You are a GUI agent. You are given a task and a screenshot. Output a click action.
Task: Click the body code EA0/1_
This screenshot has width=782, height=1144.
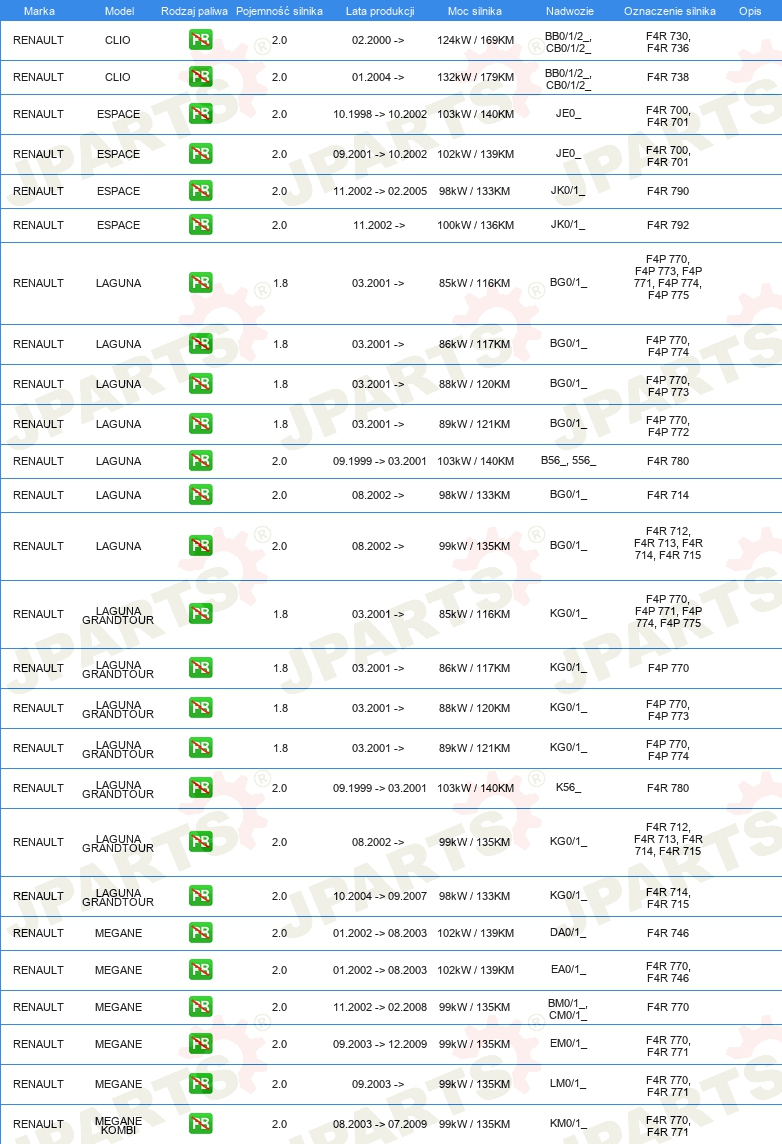[x=568, y=969]
